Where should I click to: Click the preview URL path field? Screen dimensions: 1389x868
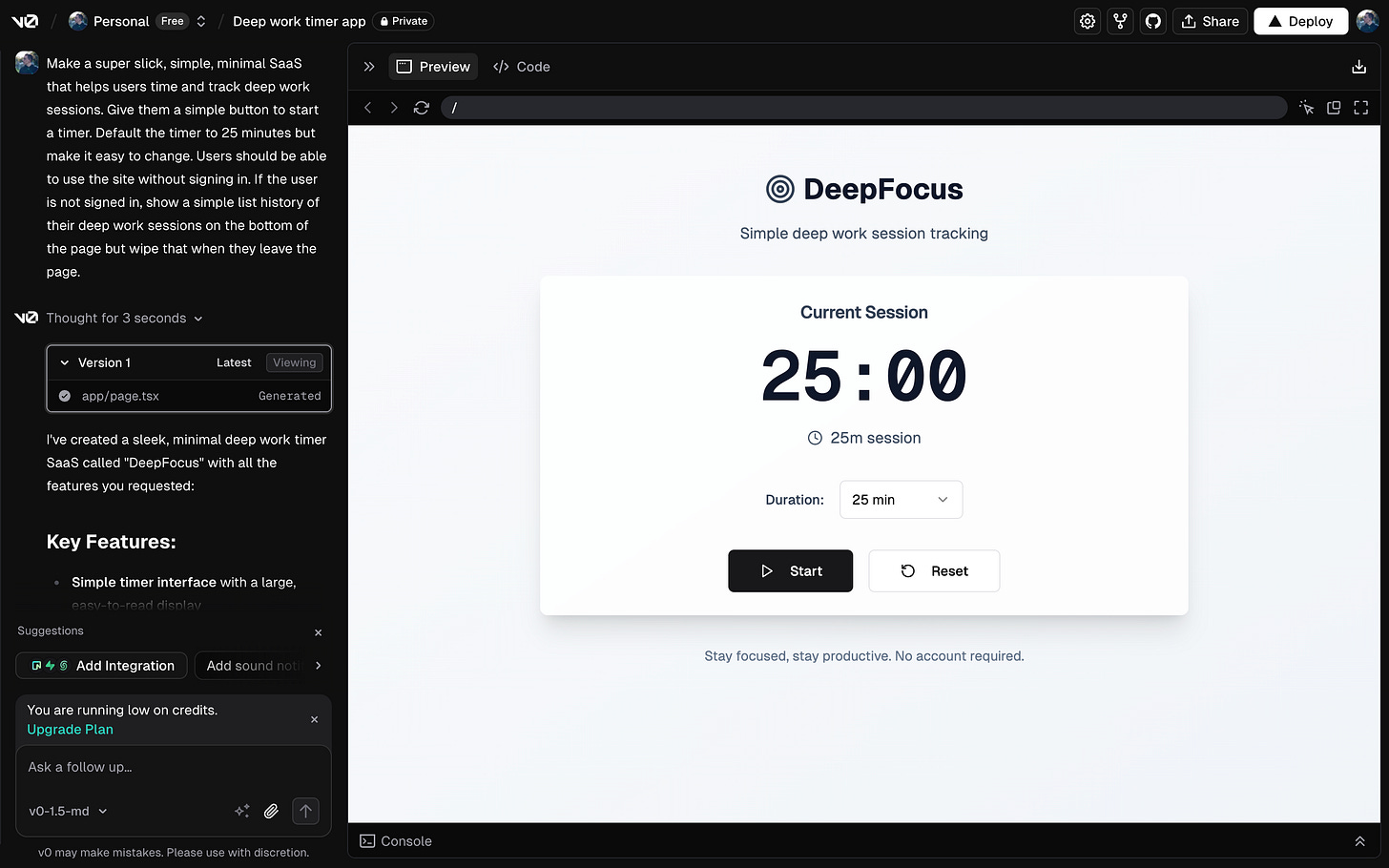863,108
